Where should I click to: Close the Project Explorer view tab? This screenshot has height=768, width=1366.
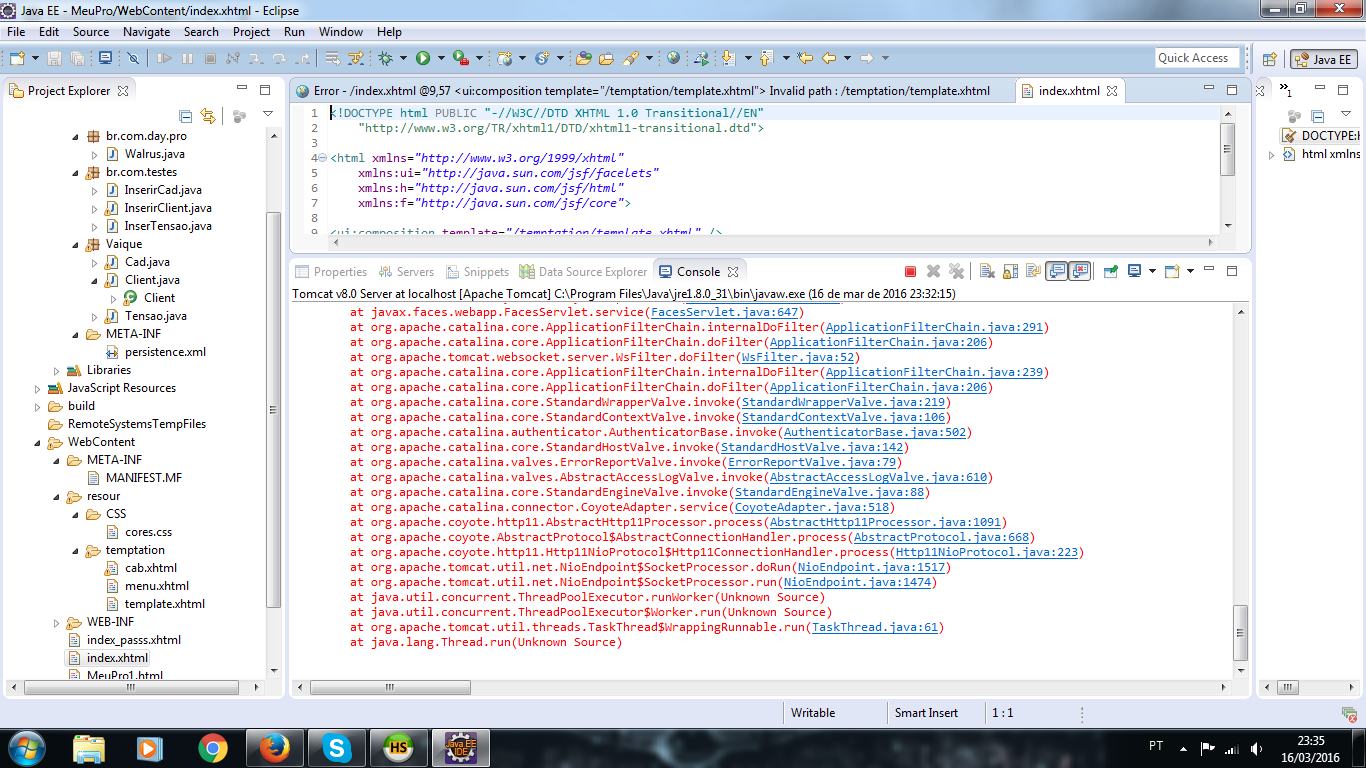point(123,91)
